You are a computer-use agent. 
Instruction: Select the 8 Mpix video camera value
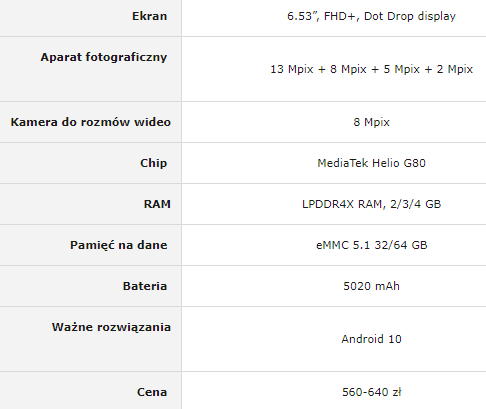(x=371, y=122)
